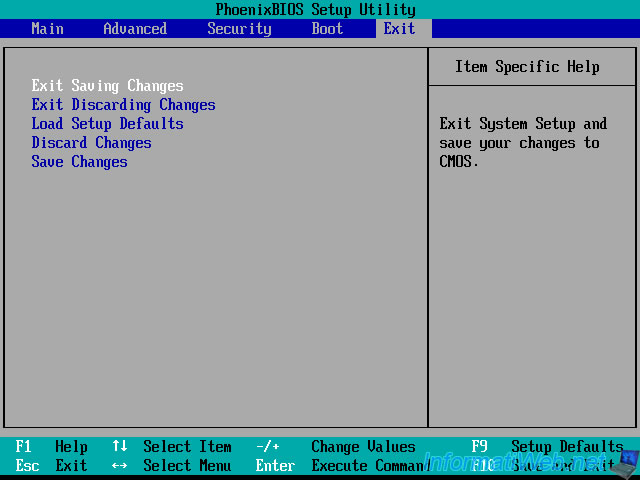The width and height of the screenshot is (640, 480).
Task: Click the Save Changes entry
Action: tap(79, 162)
